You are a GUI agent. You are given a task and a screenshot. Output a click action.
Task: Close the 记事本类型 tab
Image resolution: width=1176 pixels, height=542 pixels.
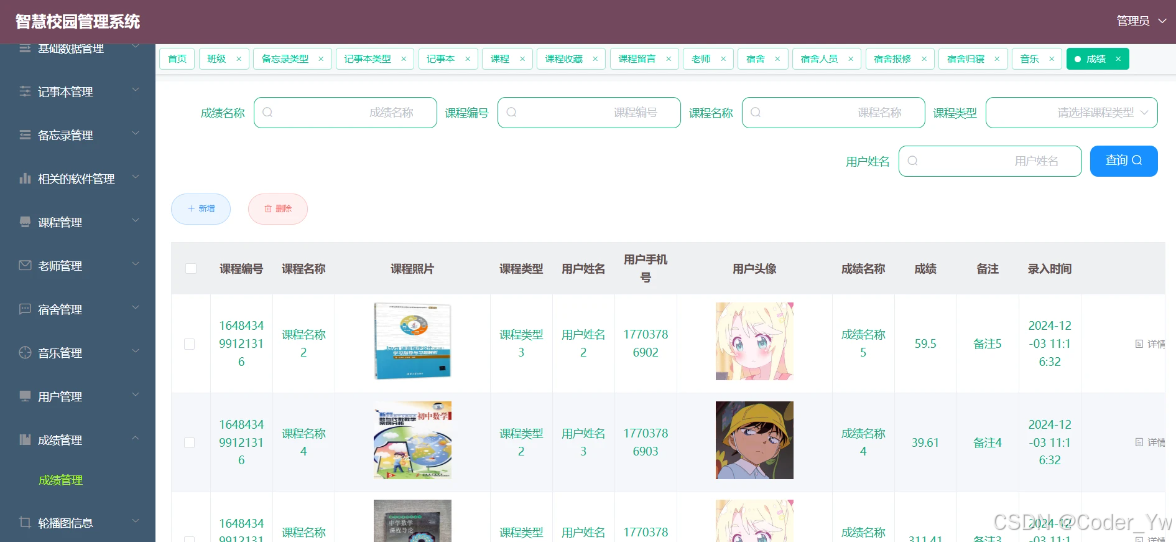[404, 59]
